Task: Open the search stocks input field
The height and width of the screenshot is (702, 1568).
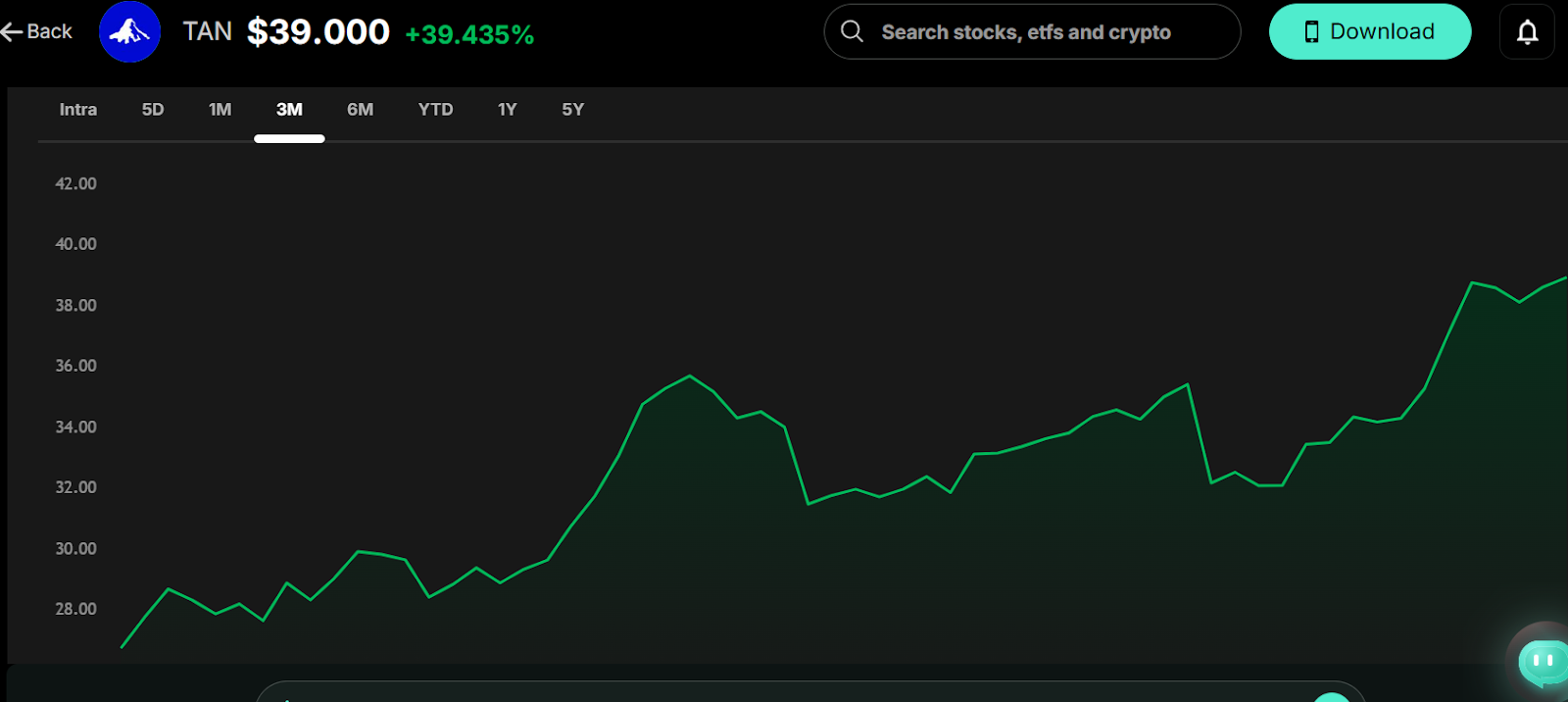Action: [x=1032, y=31]
